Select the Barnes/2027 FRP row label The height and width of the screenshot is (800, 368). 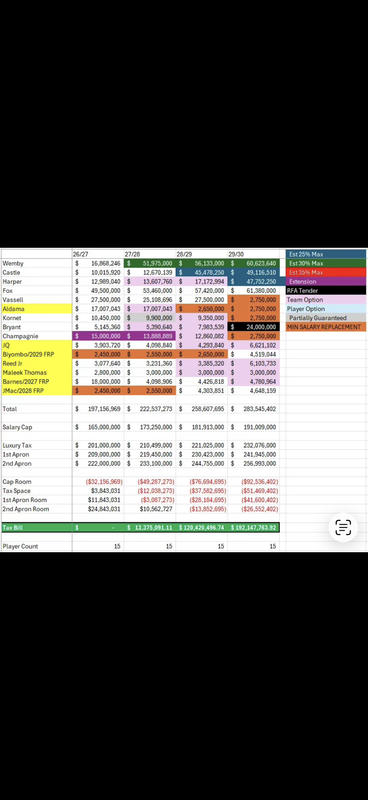(36, 382)
